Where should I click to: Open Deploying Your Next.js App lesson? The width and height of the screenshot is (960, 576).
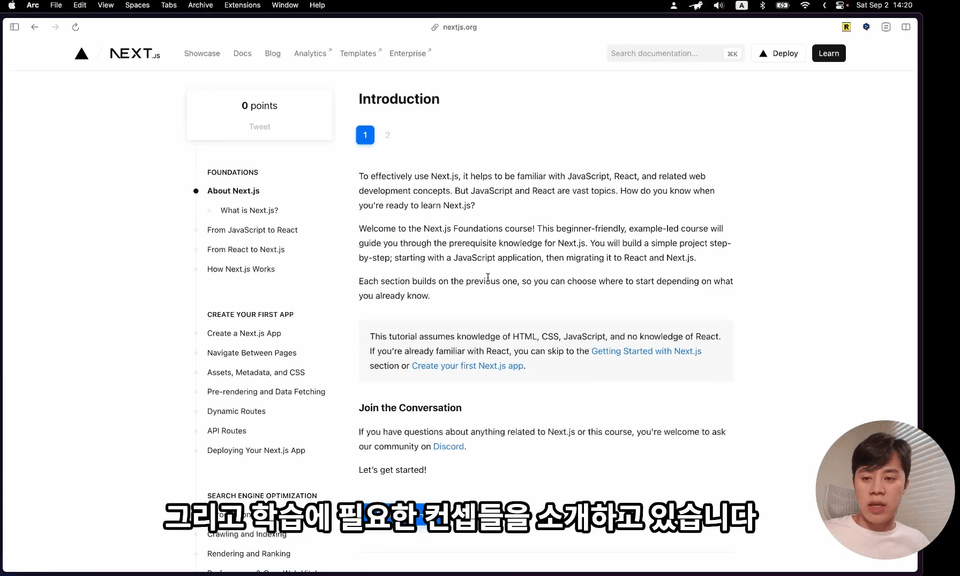256,451
